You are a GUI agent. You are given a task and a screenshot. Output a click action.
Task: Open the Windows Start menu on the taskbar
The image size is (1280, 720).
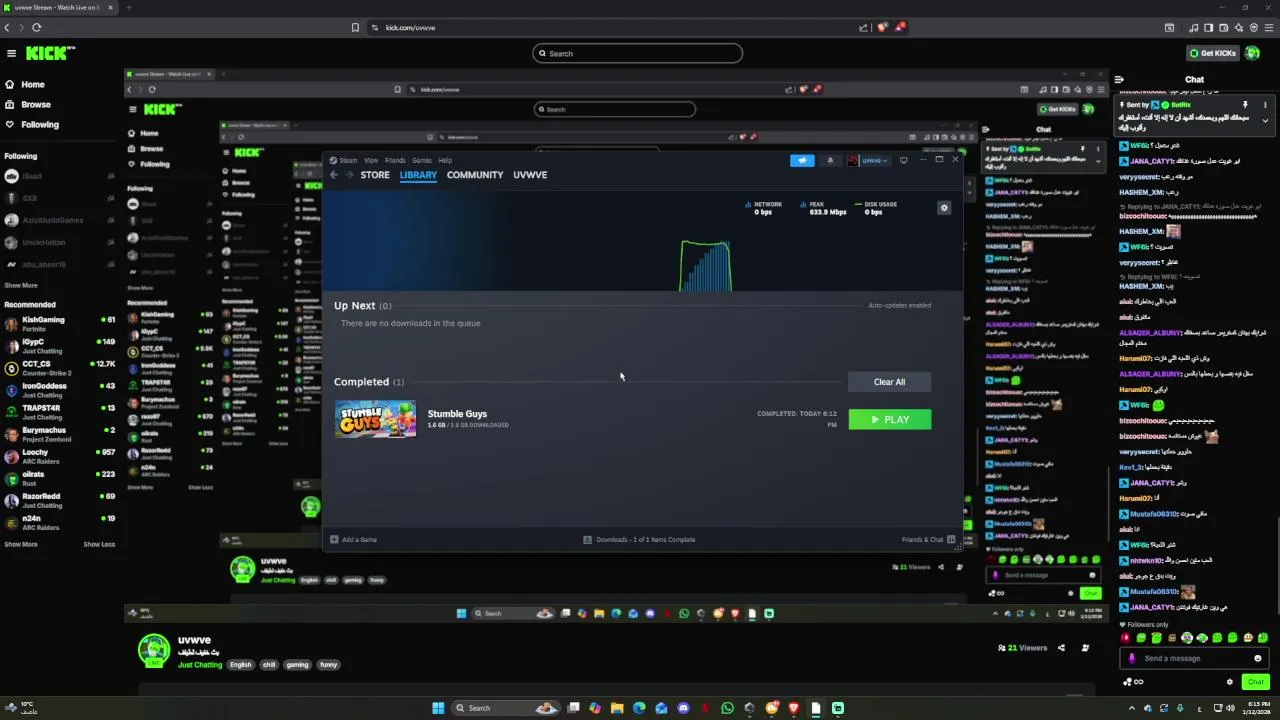pos(438,708)
